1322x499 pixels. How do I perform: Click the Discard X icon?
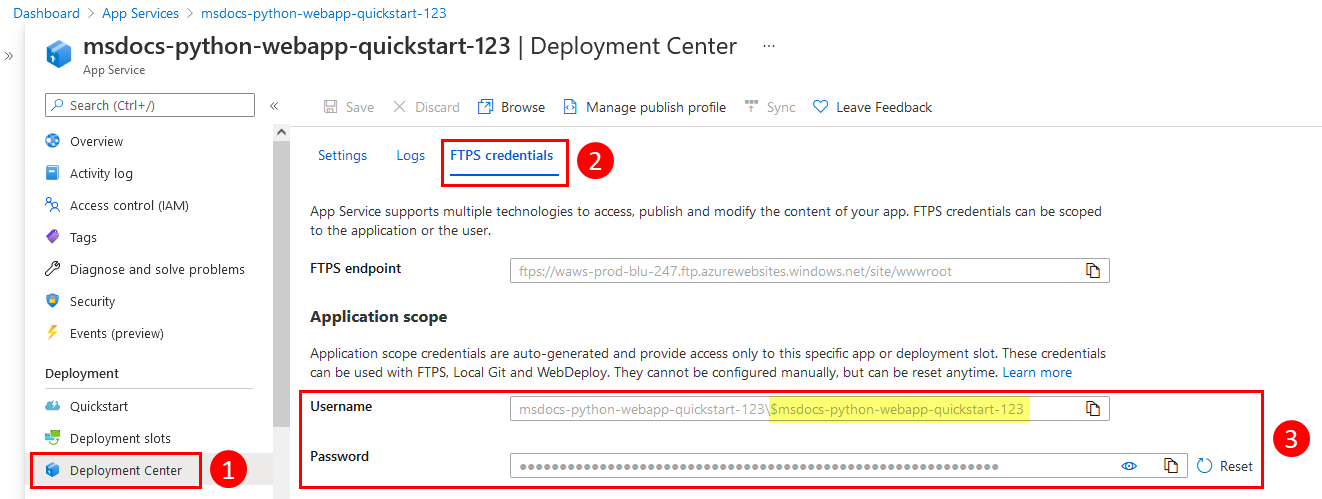(x=400, y=107)
